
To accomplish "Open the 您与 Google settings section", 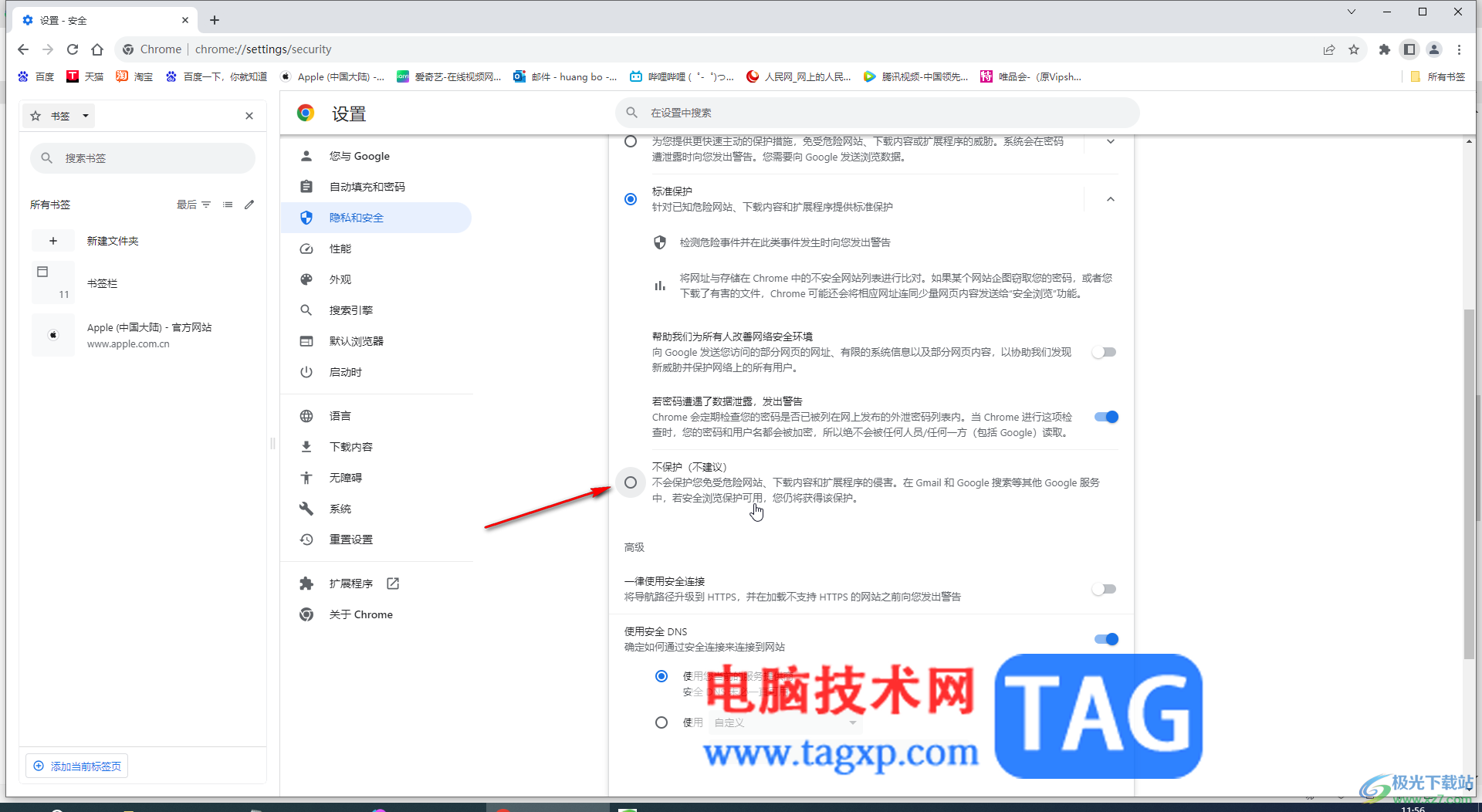I will click(377, 156).
